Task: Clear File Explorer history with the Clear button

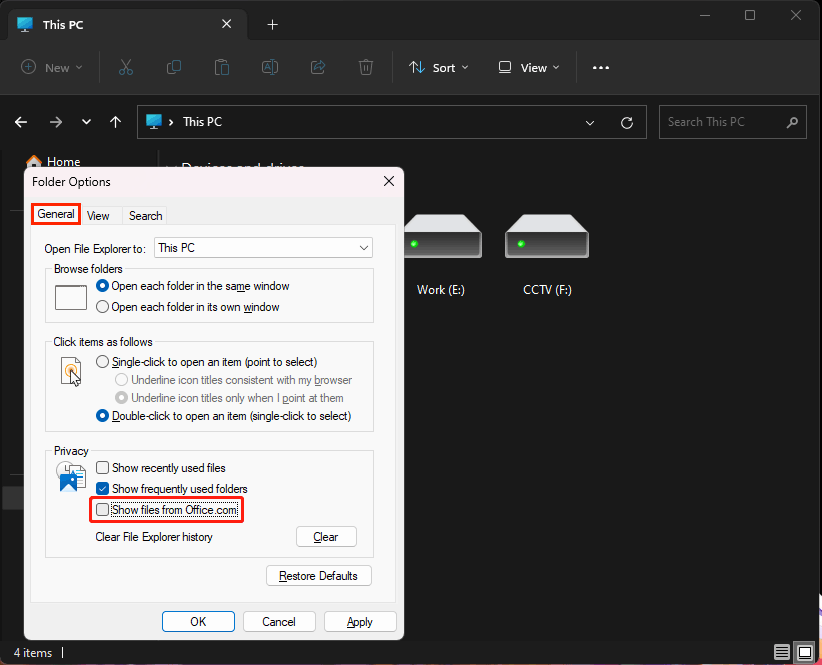Action: [x=326, y=536]
